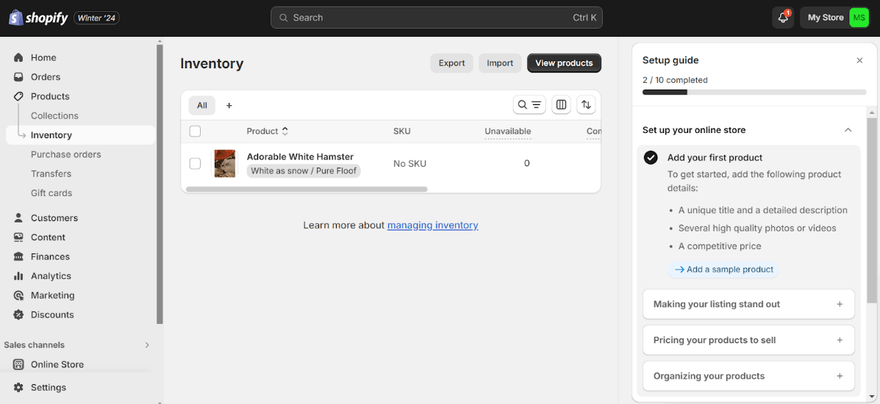Screen dimensions: 880x404
Task: Open Gift cards page
Action: coord(51,193)
